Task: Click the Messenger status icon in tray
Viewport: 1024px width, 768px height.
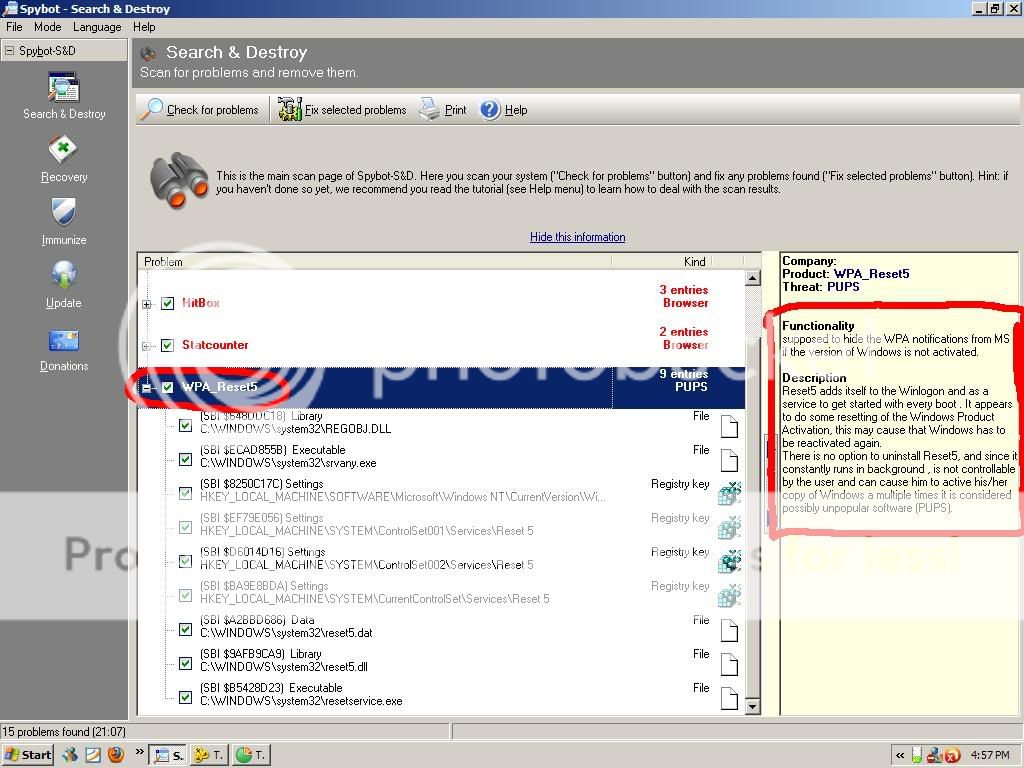Action: 935,755
